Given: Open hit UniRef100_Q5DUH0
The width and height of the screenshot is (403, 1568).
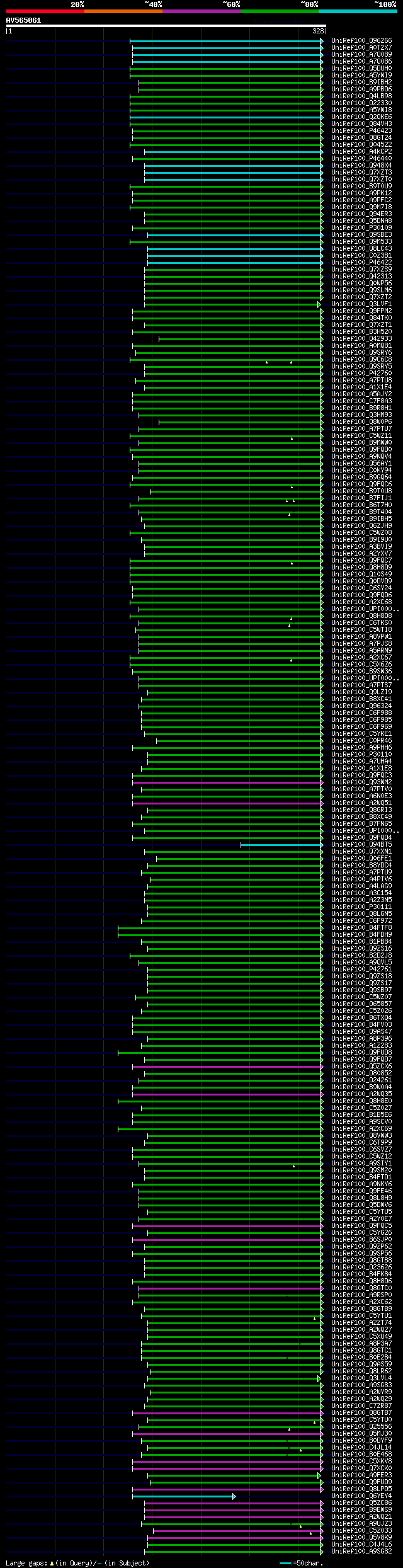Looking at the screenshot, I should [x=361, y=69].
